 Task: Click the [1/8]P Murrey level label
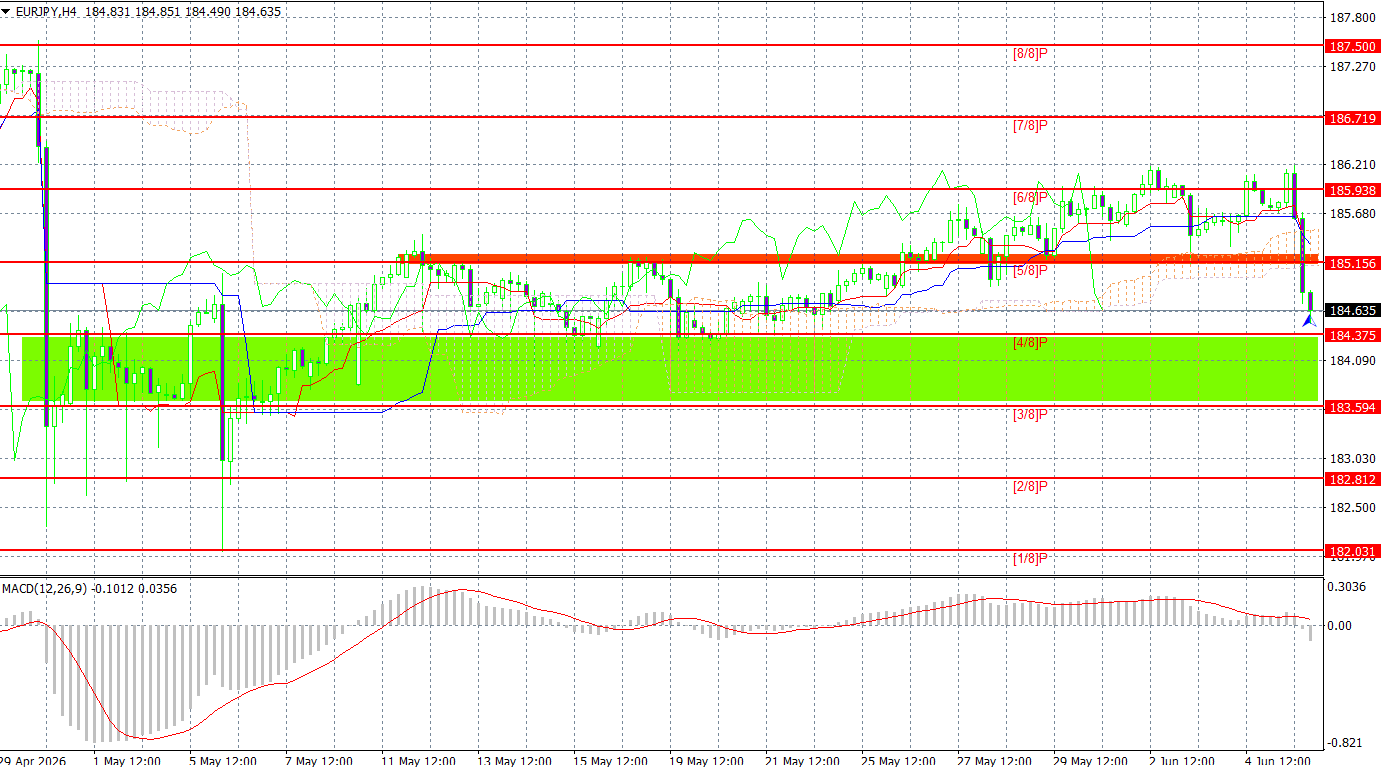coord(1030,558)
